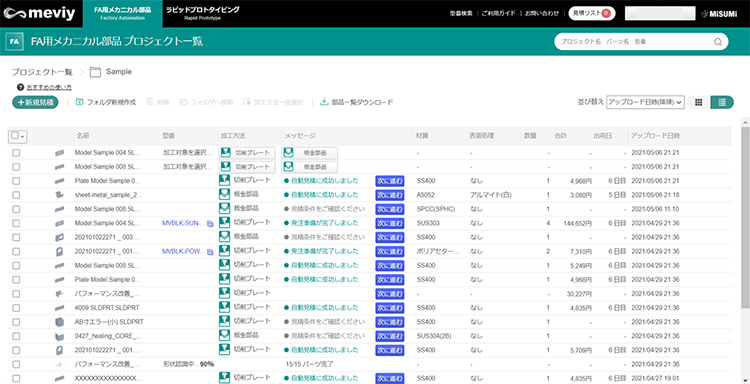Open お問い合わせ in top navigation
Screen dimensions: 750x384
tap(541, 13)
